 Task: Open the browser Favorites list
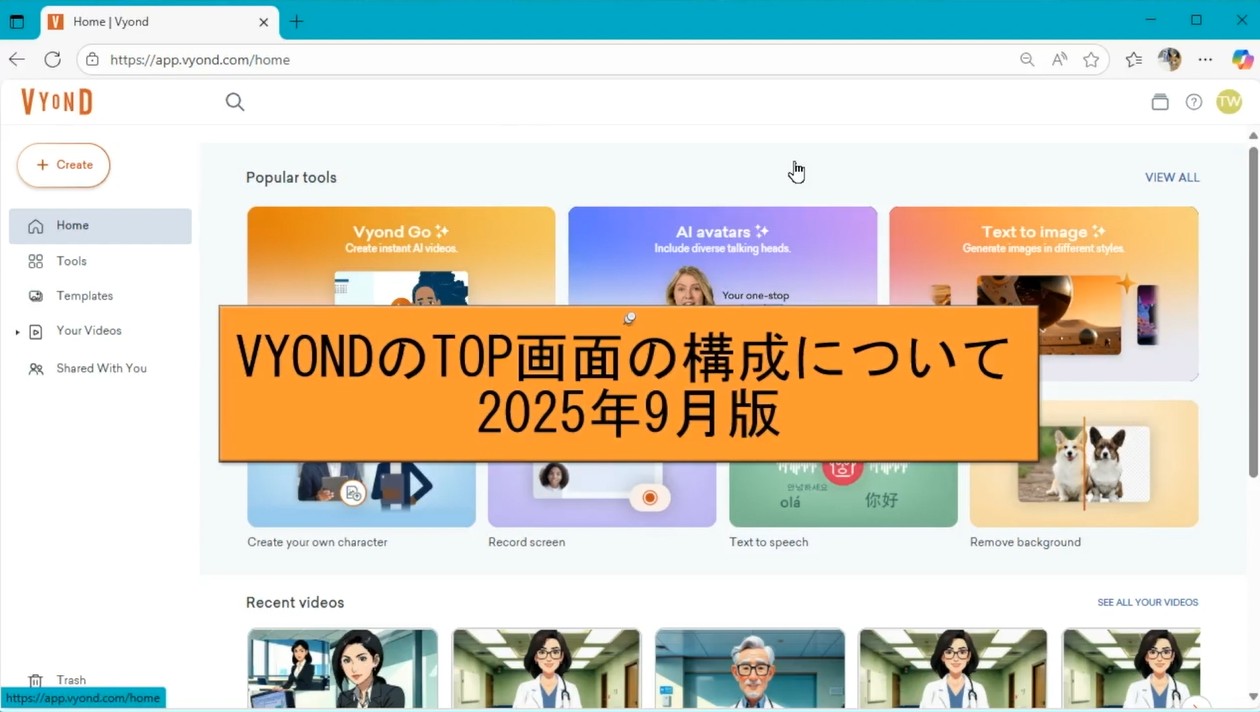[x=1134, y=60]
